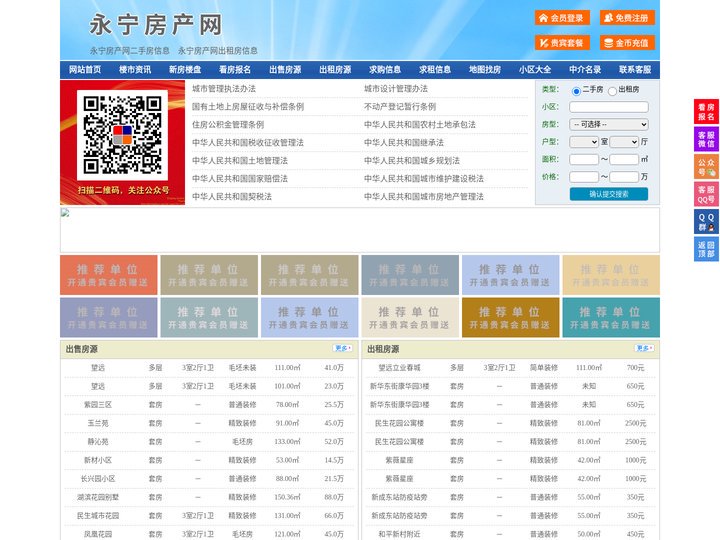
Task: Click the maximum 面积 input field
Action: click(624, 159)
